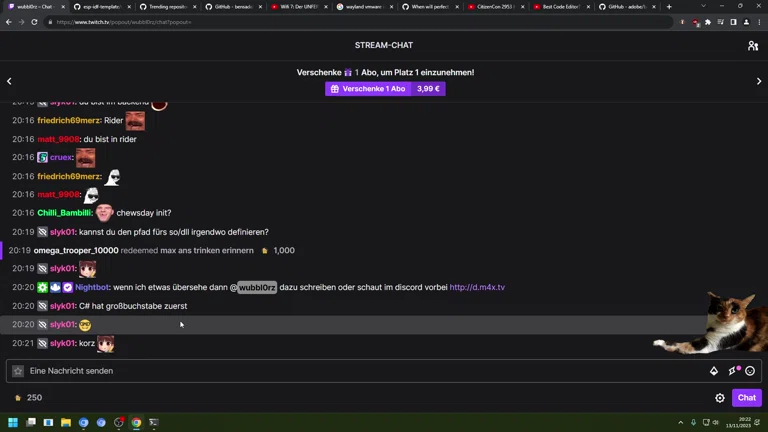Open the Windows Start menu

[13, 422]
